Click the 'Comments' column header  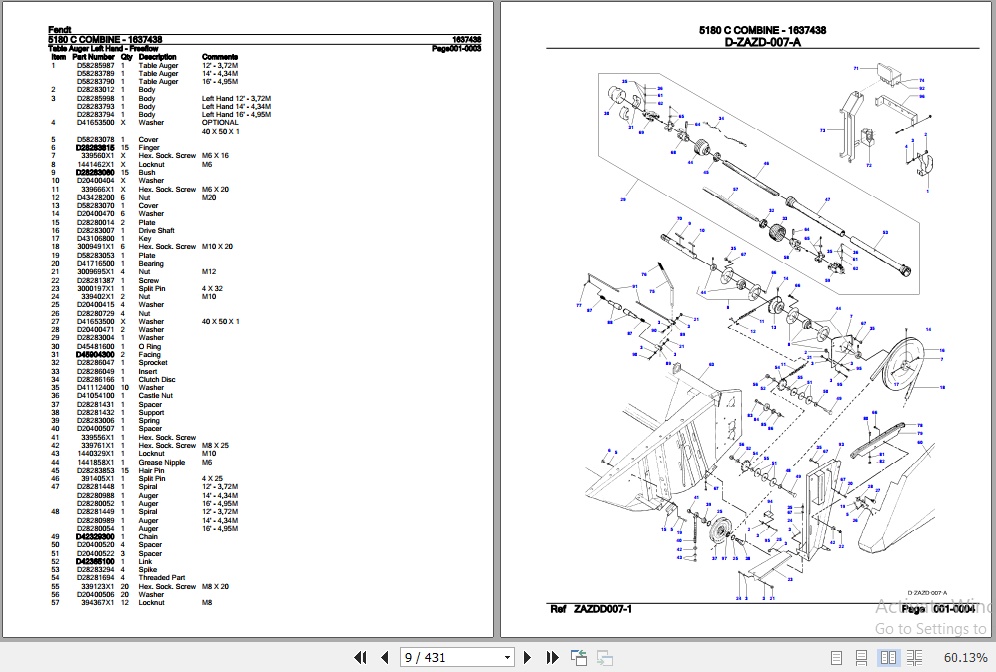click(220, 57)
